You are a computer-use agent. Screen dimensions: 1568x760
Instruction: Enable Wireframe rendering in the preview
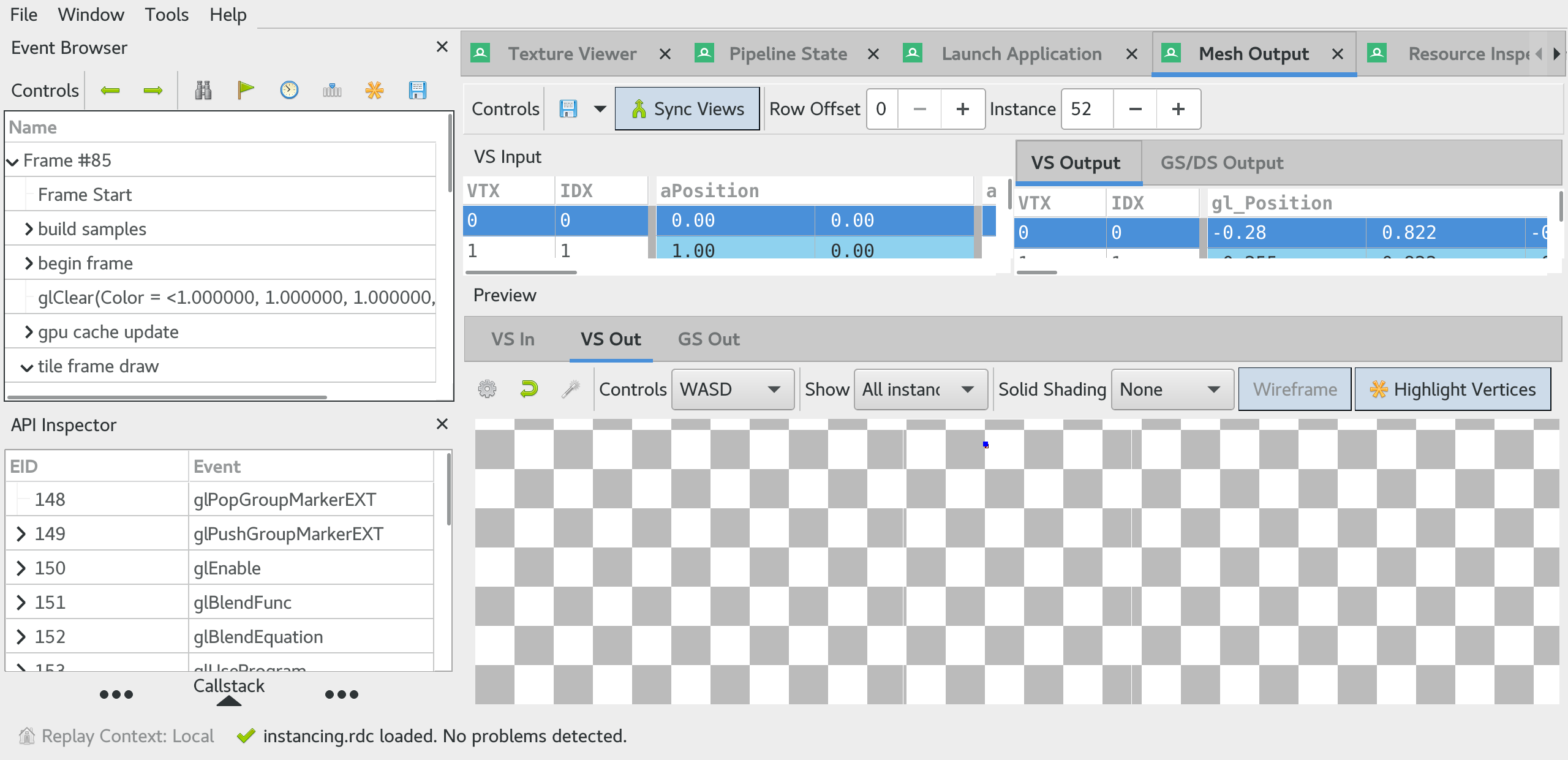(1294, 389)
